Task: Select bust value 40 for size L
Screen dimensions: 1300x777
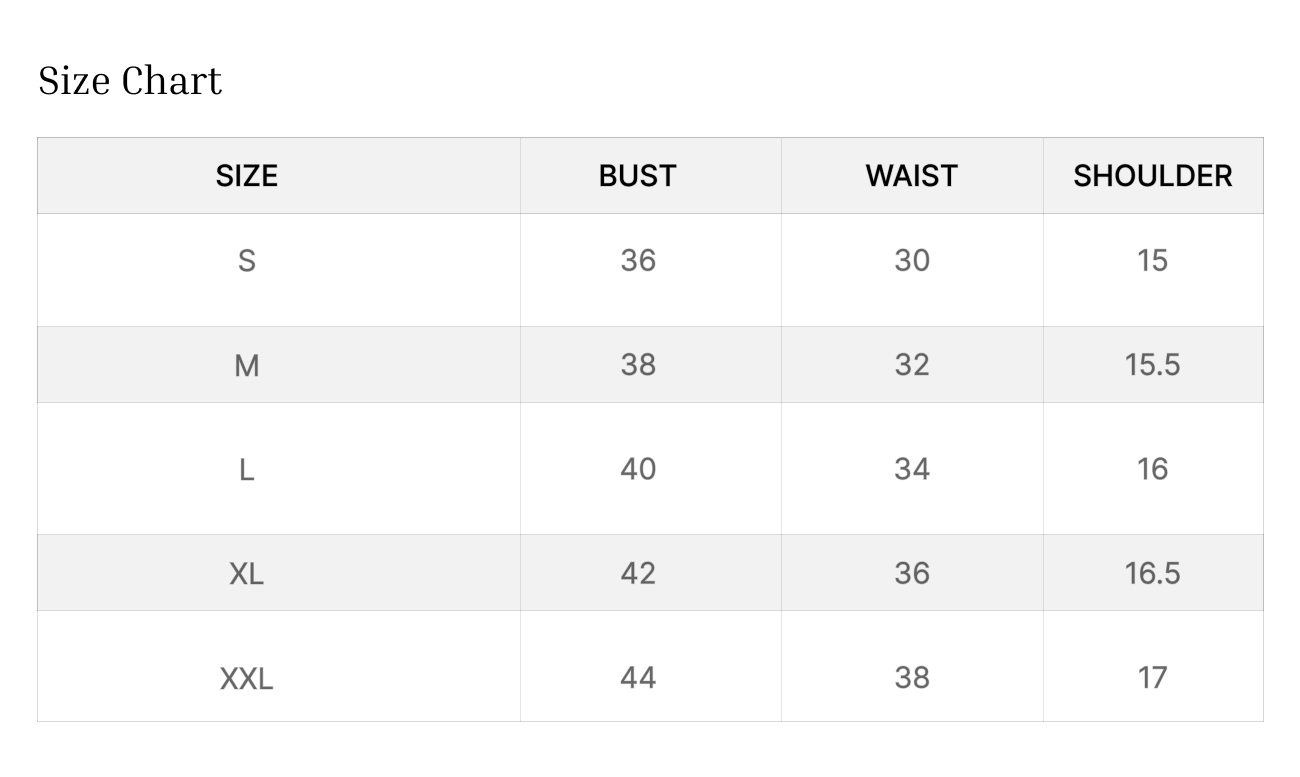Action: 637,469
